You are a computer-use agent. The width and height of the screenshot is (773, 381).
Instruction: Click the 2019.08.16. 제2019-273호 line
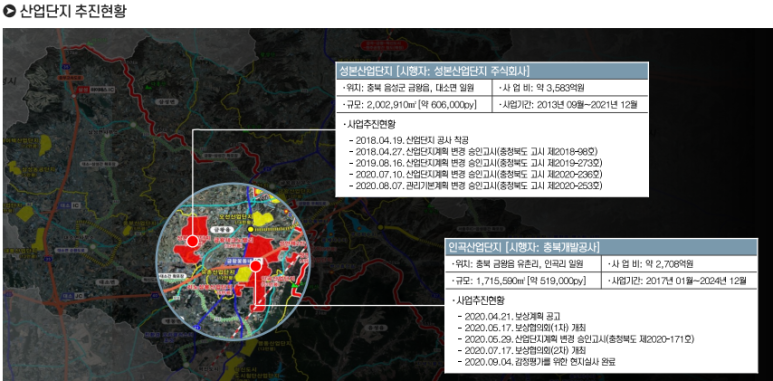[x=476, y=163]
